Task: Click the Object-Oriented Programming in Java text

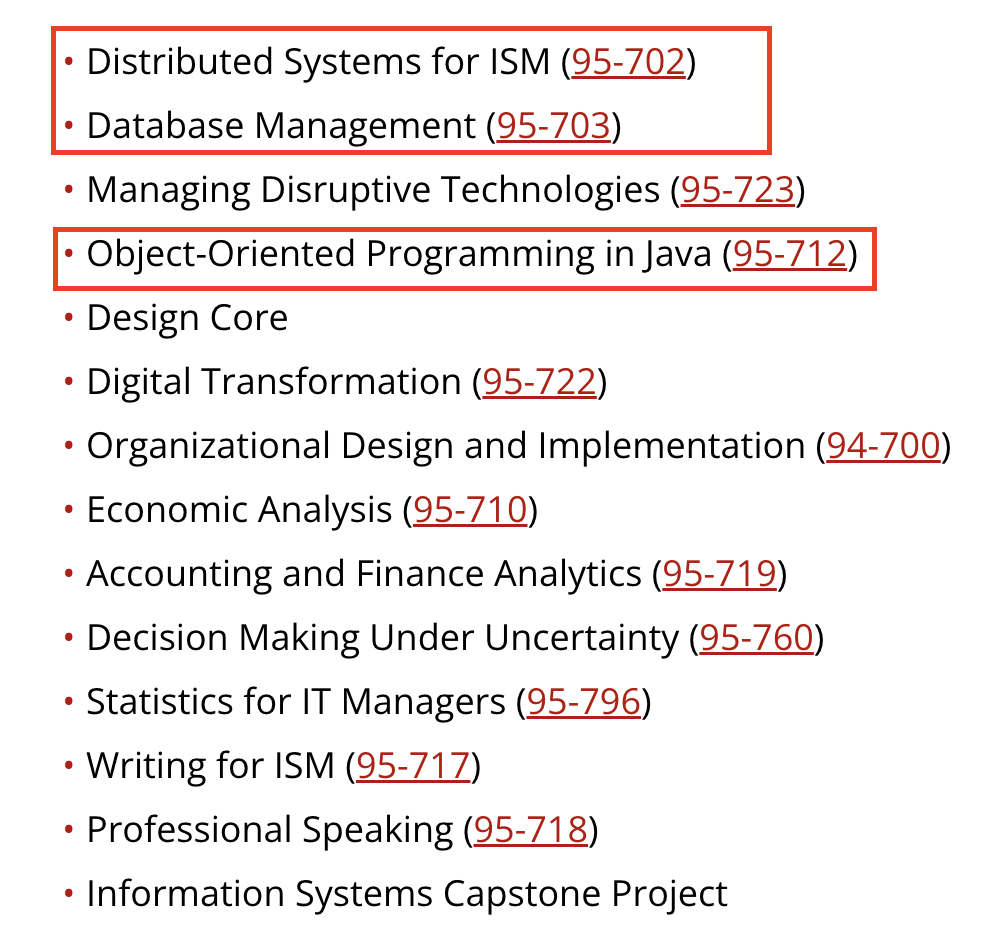Action: (x=400, y=254)
